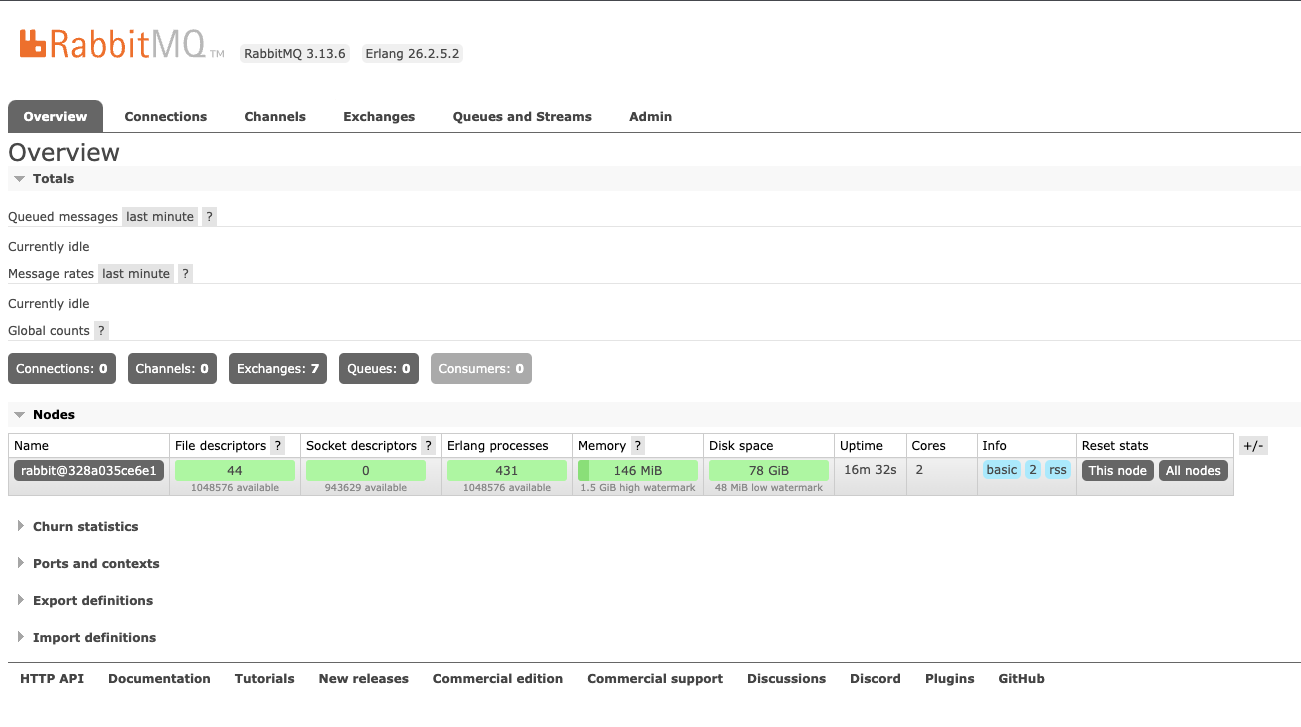Click the 1.5 GiB high watermark text
This screenshot has width=1301, height=727.
pyautogui.click(x=638, y=488)
